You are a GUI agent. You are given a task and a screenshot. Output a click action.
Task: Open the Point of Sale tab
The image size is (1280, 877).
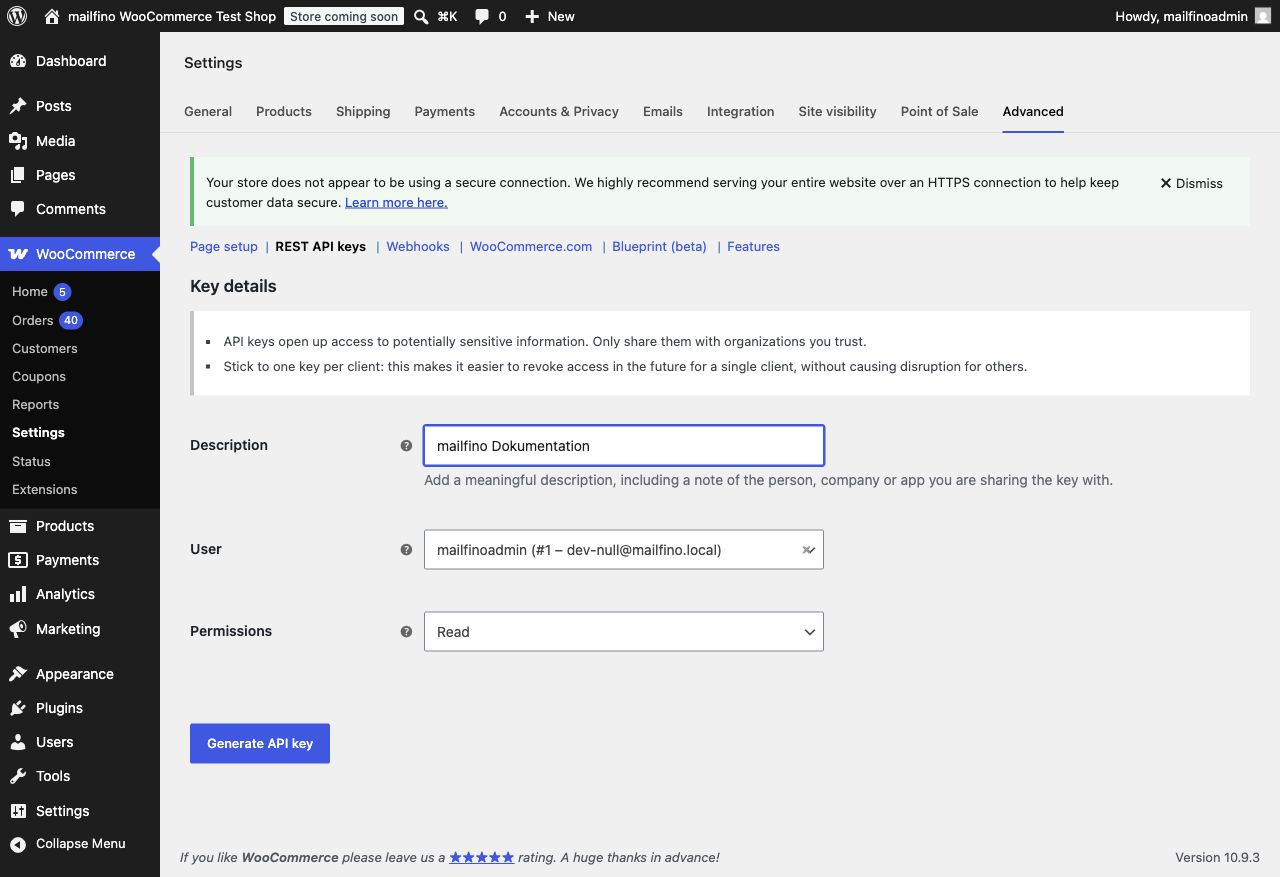[x=940, y=111]
